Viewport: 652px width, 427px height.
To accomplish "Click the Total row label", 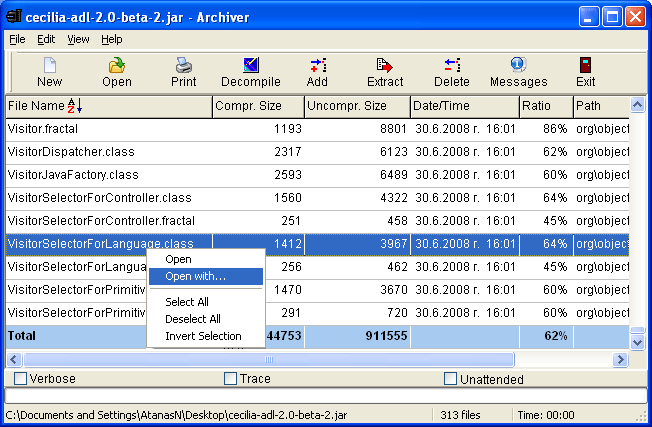I will click(x=22, y=336).
